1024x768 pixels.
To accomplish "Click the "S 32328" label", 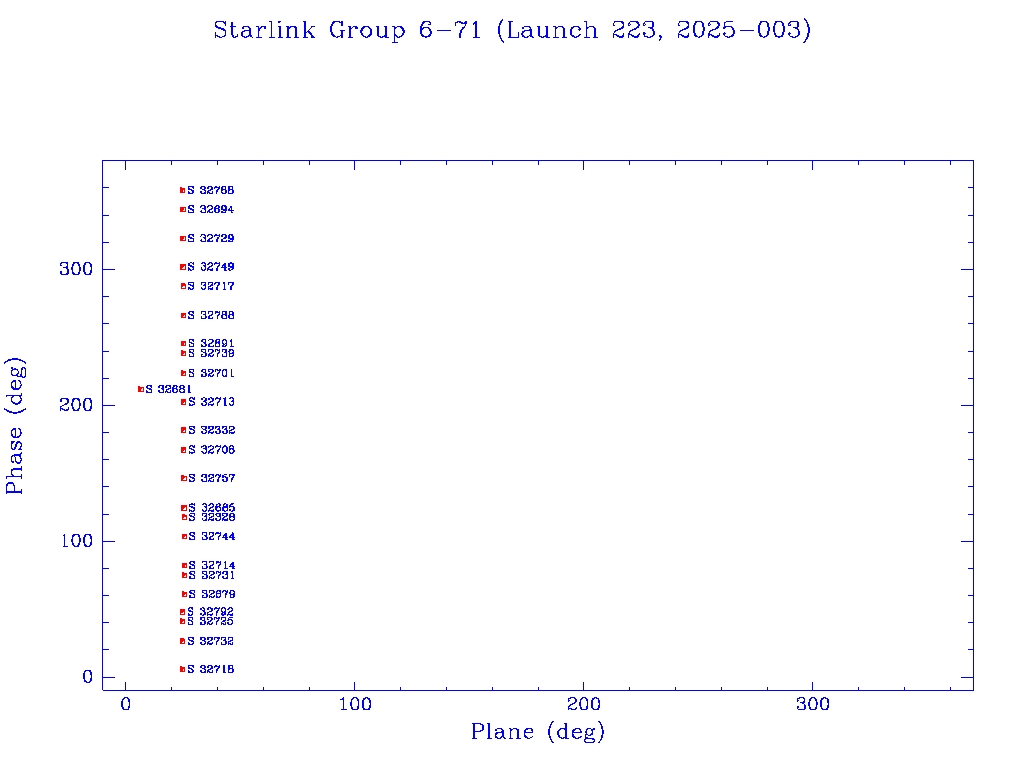I will [212, 517].
